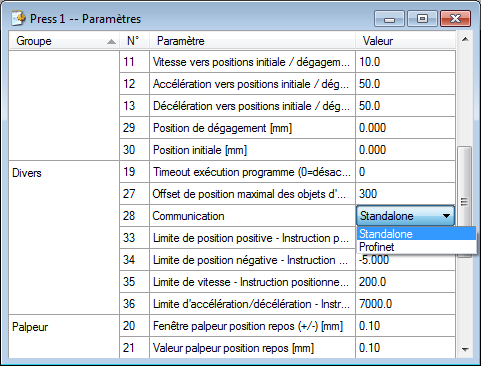Click the scrollbar up arrow

click(465, 39)
